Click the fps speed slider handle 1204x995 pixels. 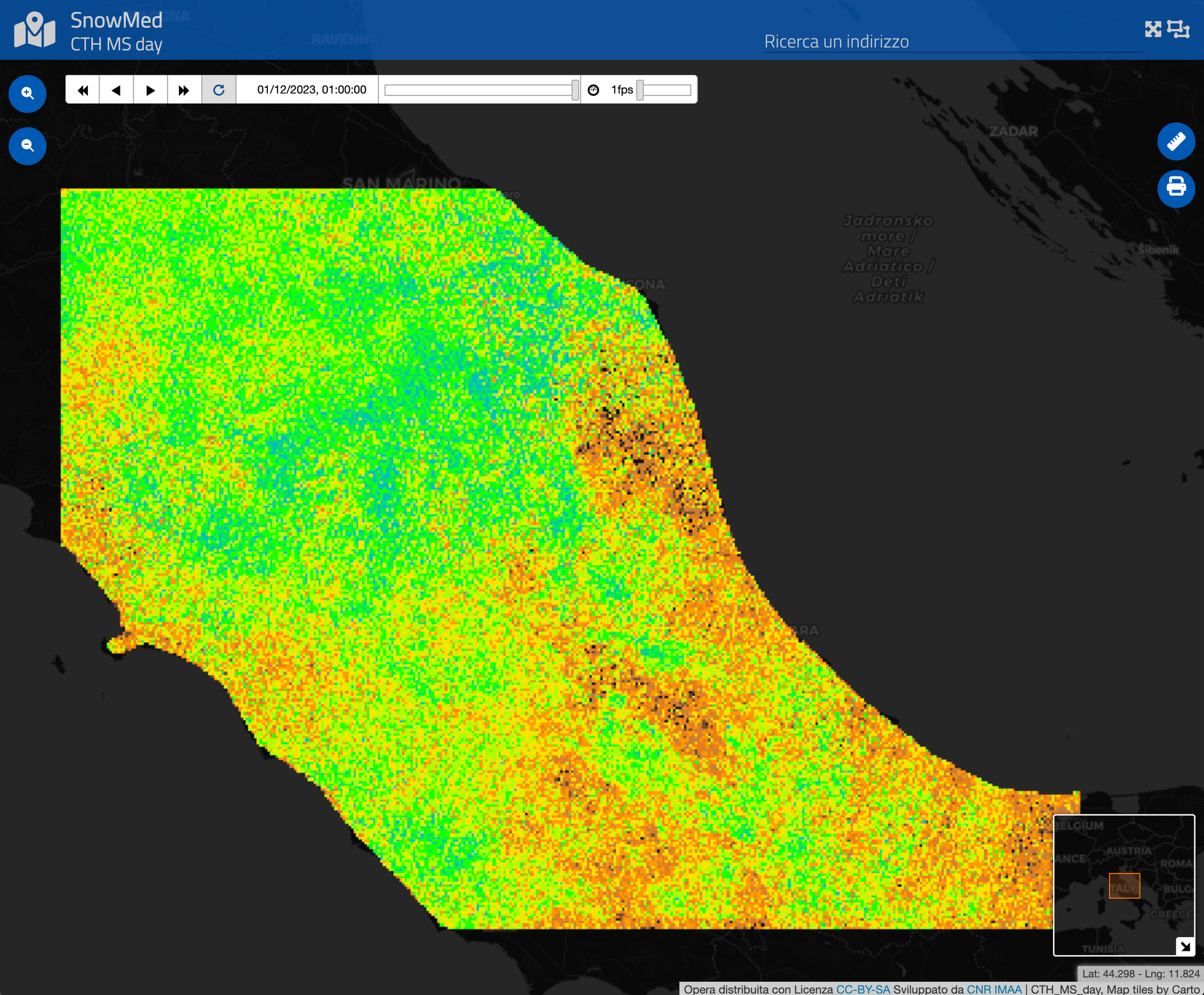click(x=640, y=90)
